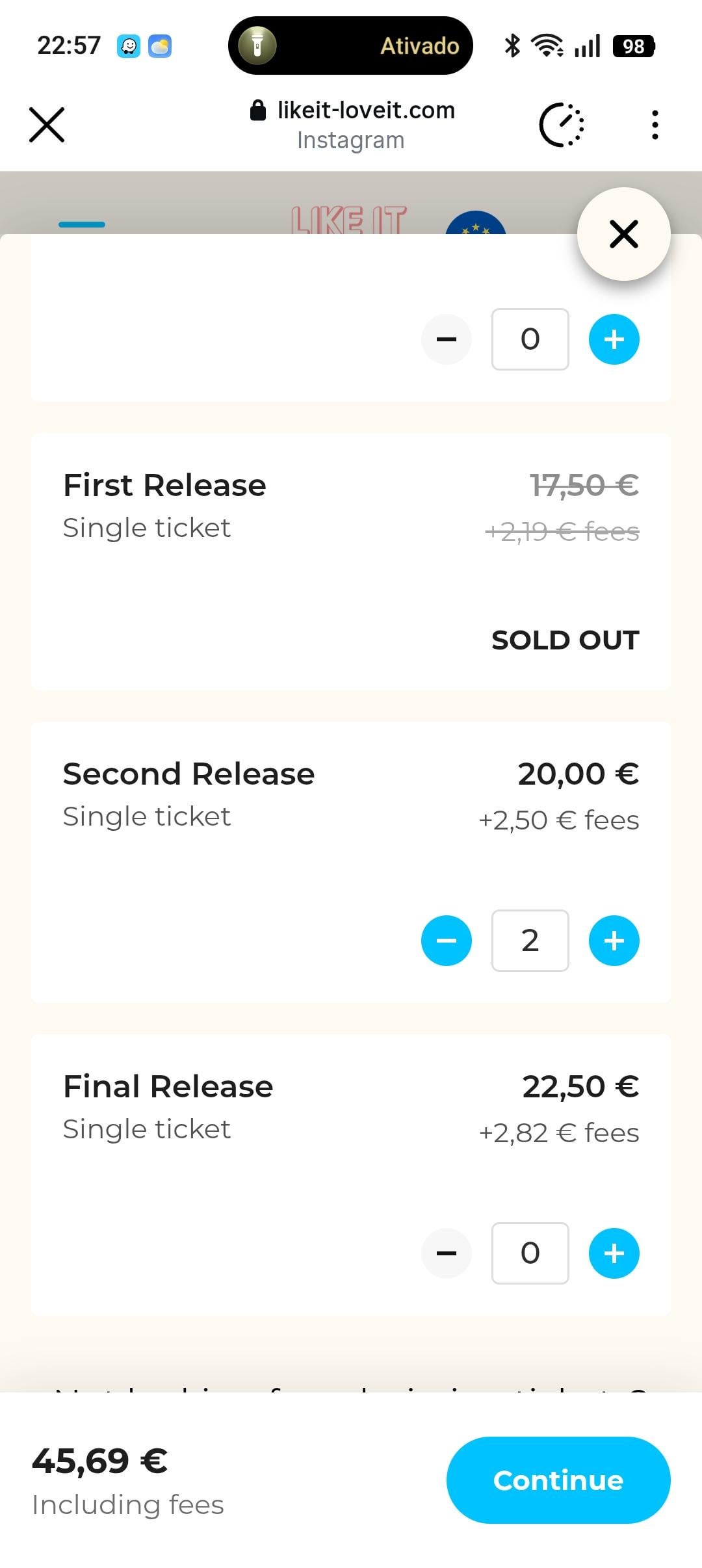Add a Final Release ticket
The width and height of the screenshot is (702, 1568).
click(614, 1253)
